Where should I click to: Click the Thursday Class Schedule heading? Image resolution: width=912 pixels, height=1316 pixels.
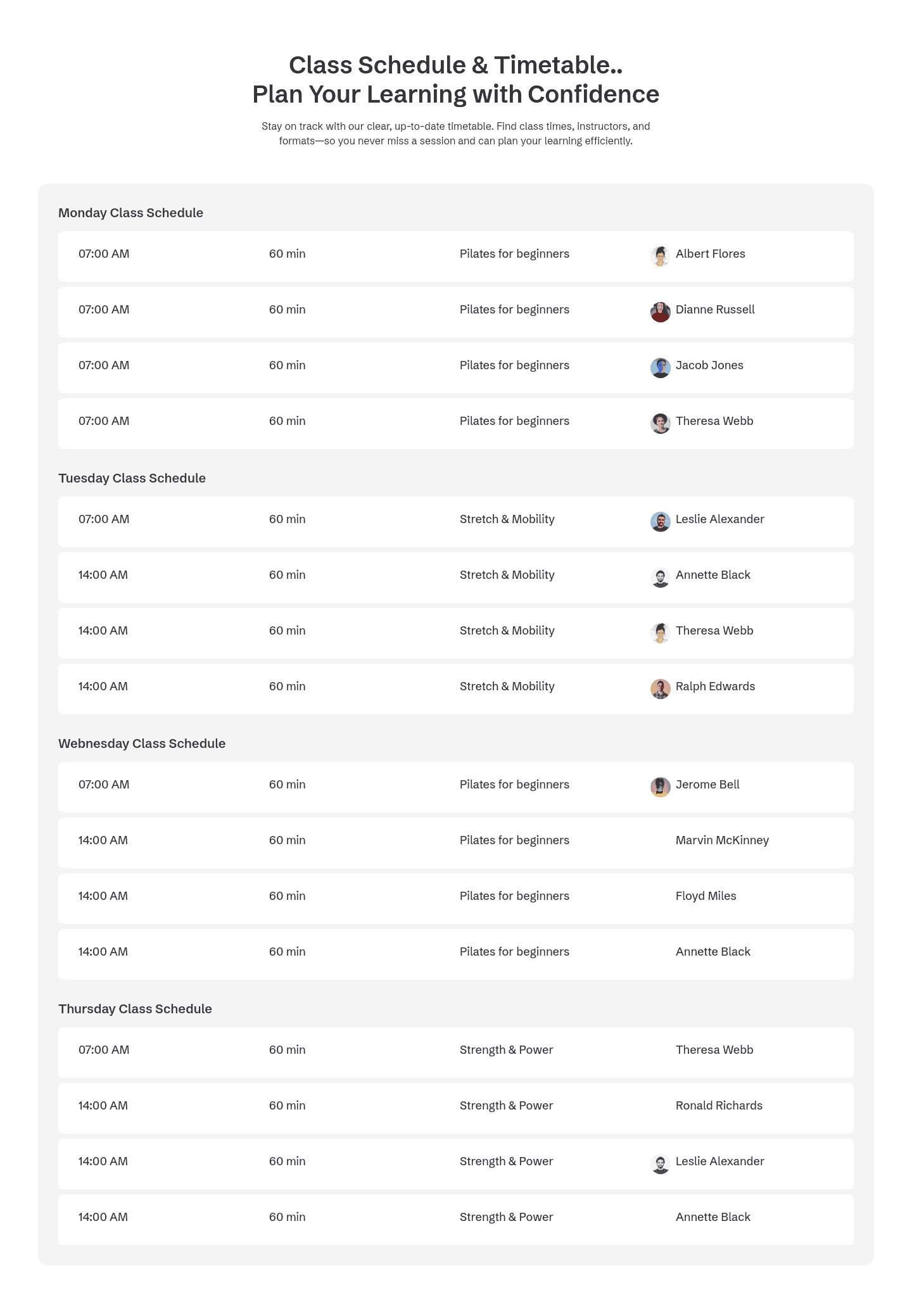(x=135, y=1009)
